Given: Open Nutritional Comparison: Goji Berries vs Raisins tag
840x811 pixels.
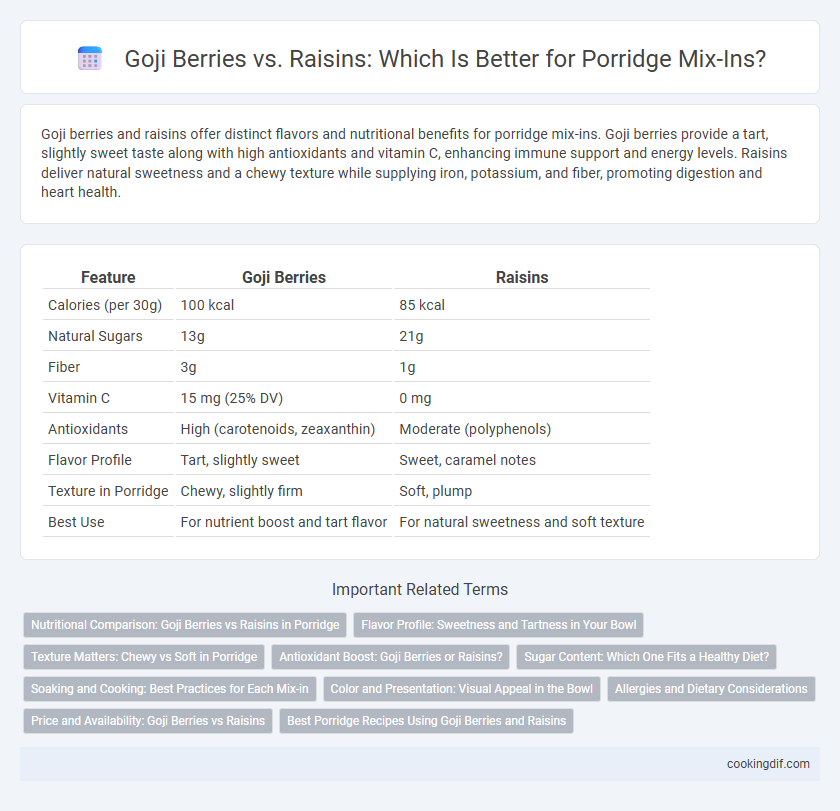Looking at the screenshot, I should click(x=185, y=625).
